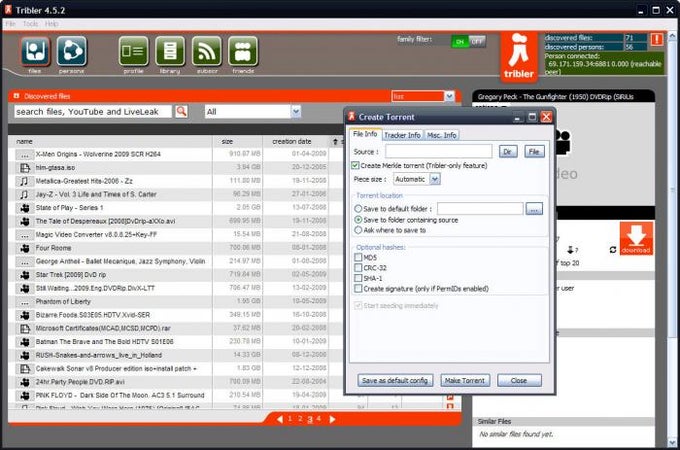Check Create signature option

coord(358,289)
